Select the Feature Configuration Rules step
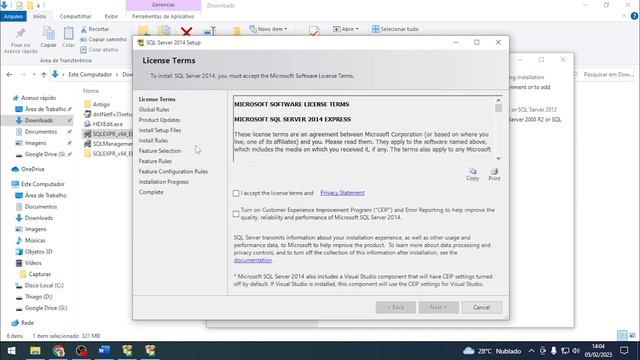Viewport: 640px width, 360px height. 173,171
